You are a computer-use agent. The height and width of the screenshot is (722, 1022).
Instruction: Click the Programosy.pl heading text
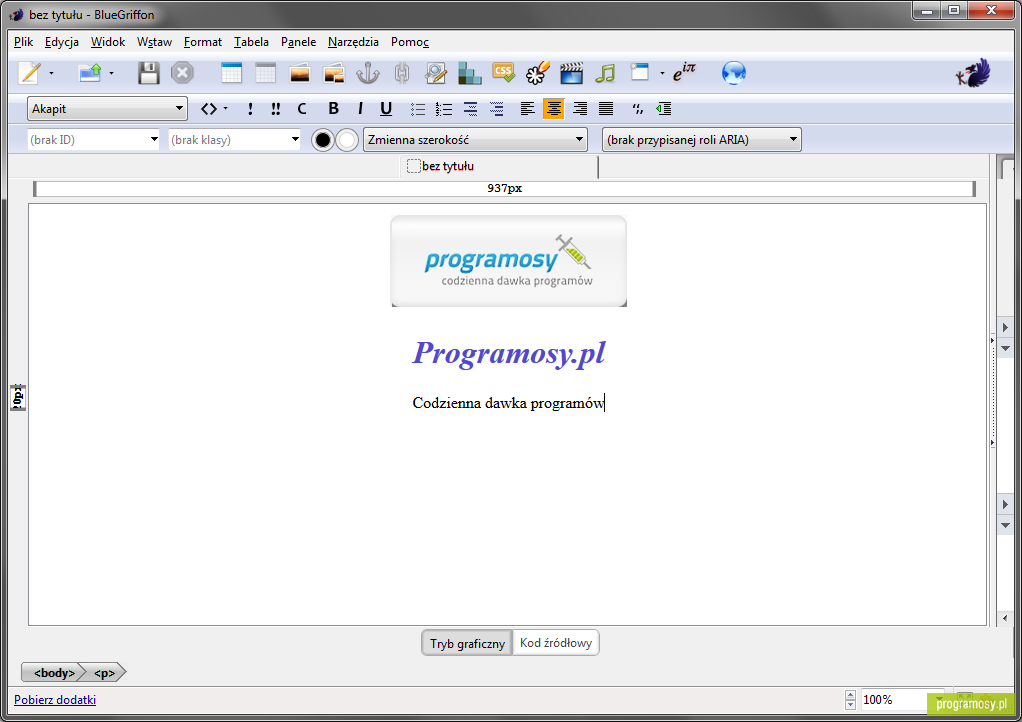coord(508,354)
